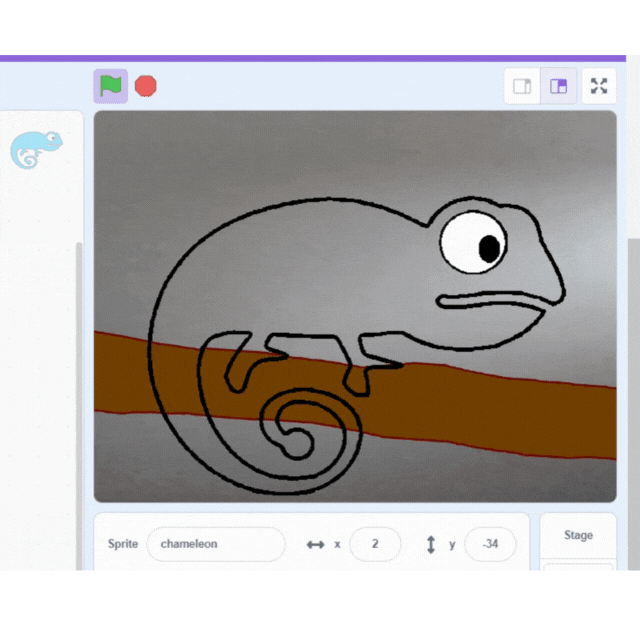Image resolution: width=640 pixels, height=640 pixels.
Task: Select the Stage panel label
Action: [x=578, y=535]
